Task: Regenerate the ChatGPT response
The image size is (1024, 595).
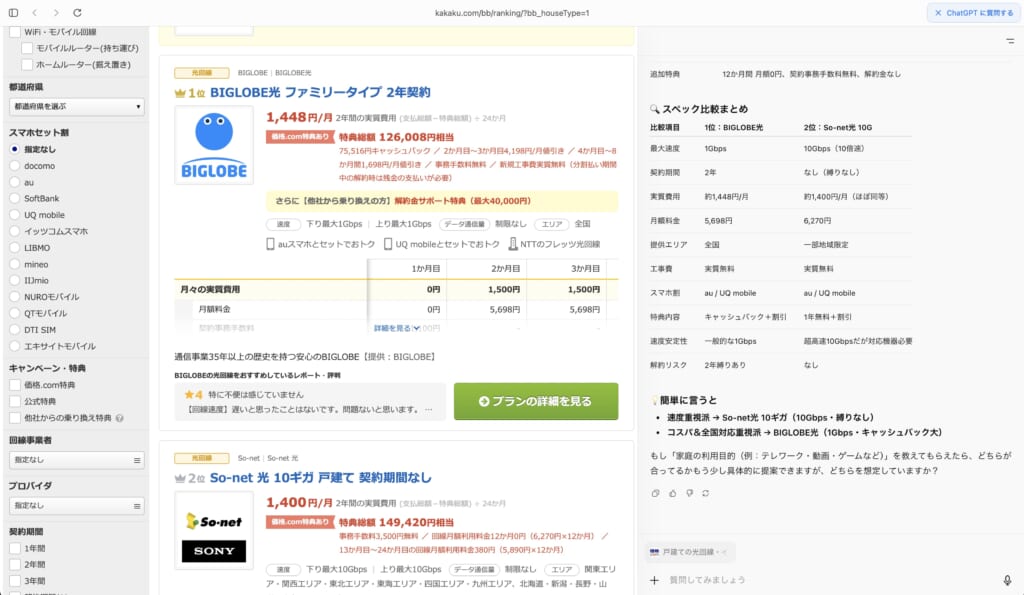Action: click(706, 492)
